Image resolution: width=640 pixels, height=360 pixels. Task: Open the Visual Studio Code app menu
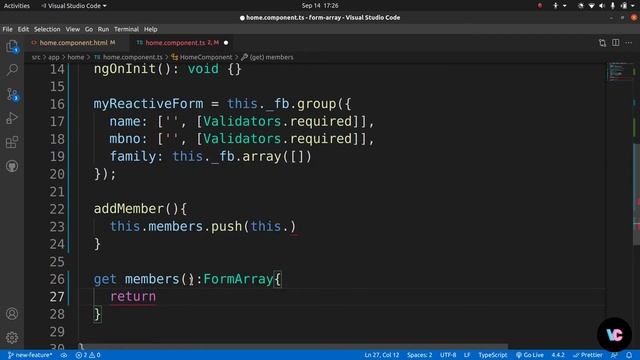(74, 6)
